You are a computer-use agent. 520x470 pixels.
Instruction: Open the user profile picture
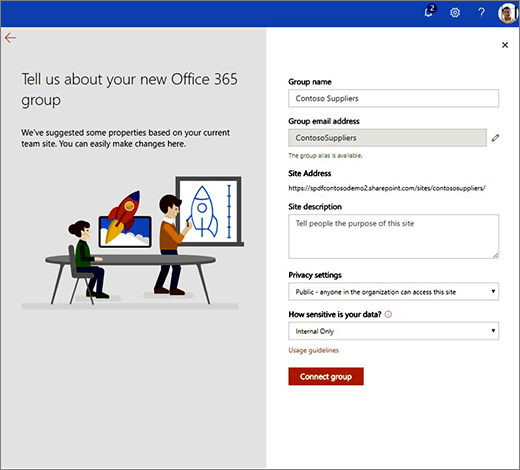508,13
